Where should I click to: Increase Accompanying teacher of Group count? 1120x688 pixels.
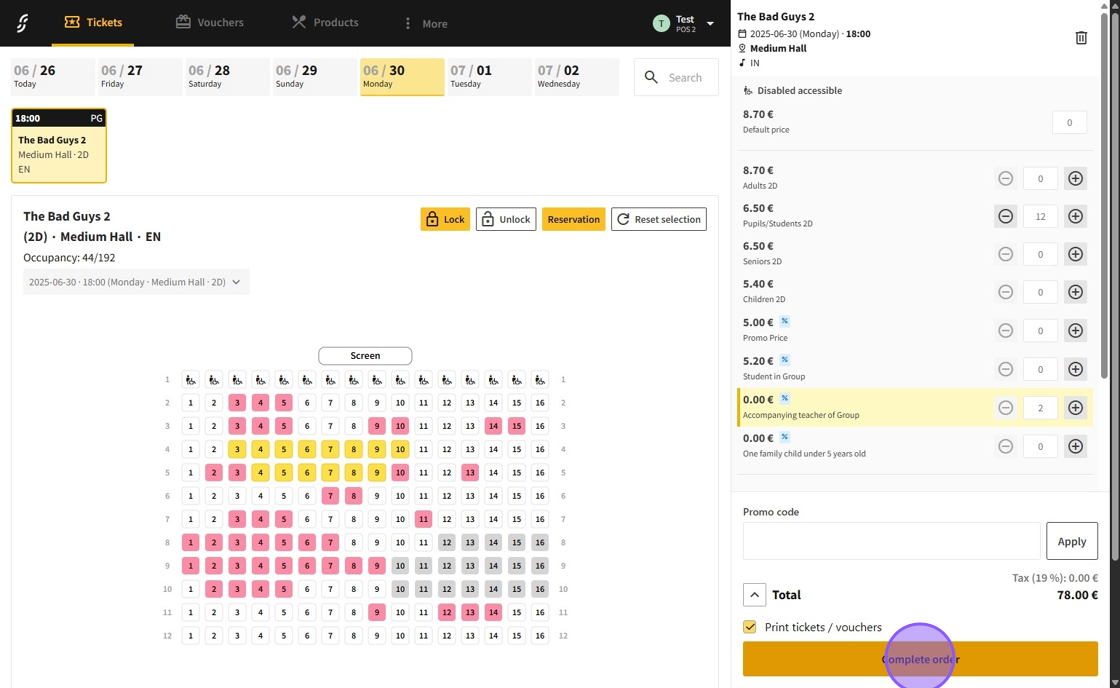[1075, 408]
